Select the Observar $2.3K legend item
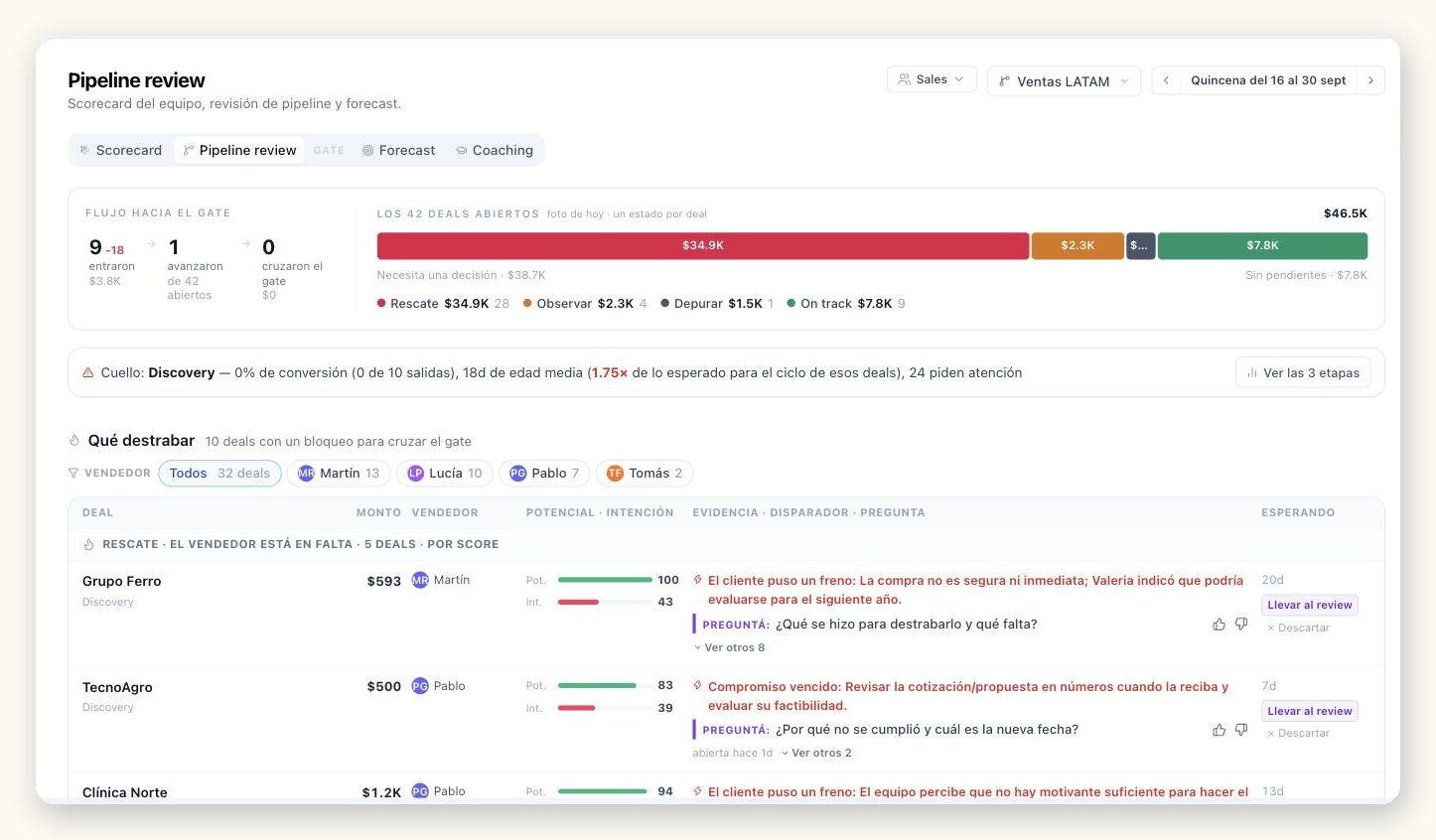The image size is (1436, 840). click(x=585, y=304)
